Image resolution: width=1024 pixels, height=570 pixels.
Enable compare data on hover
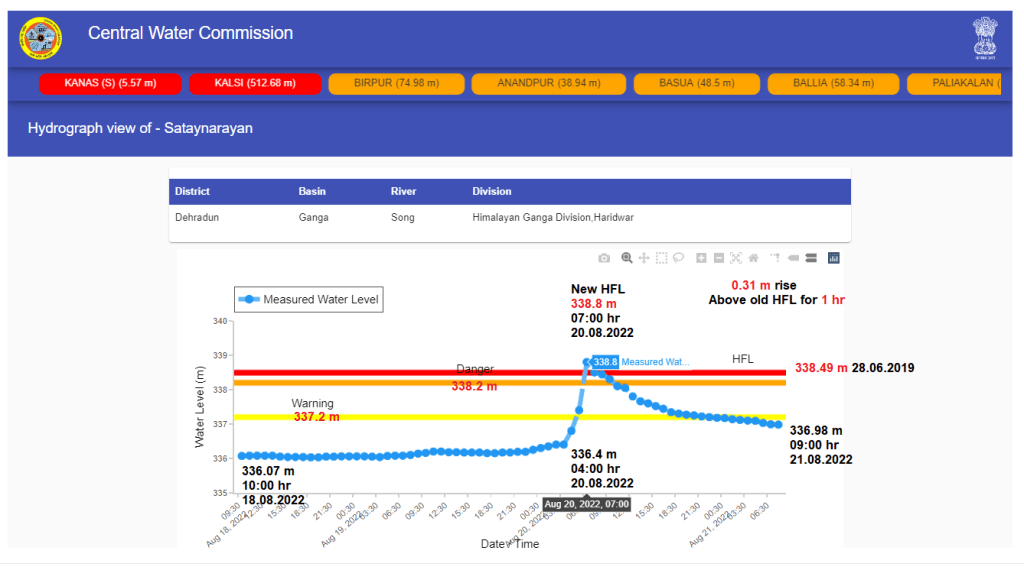[x=811, y=258]
